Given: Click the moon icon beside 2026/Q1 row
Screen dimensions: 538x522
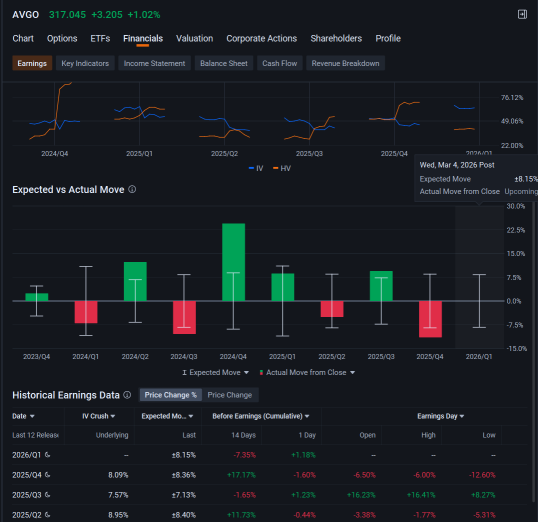Looking at the screenshot, I should tap(48, 455).
